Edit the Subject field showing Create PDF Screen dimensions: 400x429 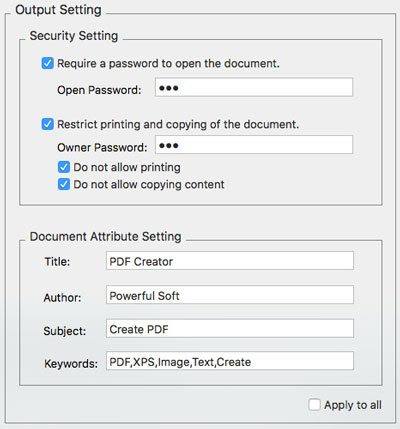click(230, 329)
